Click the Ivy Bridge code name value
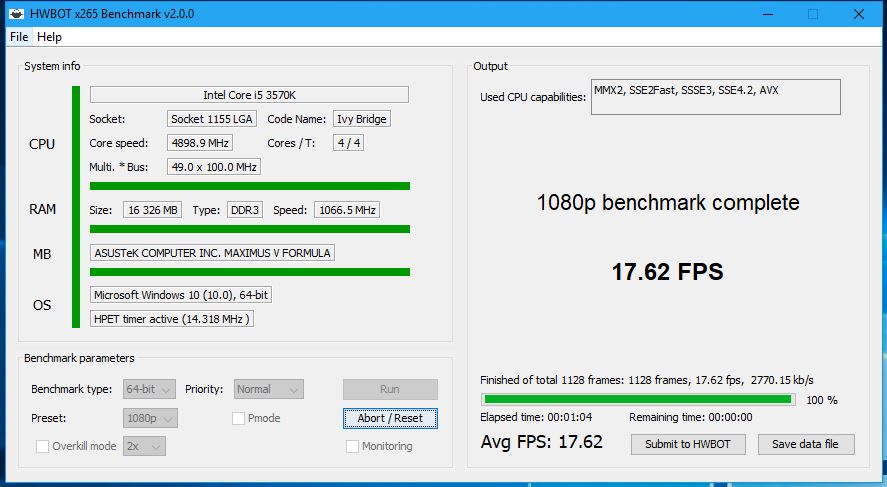Image resolution: width=887 pixels, height=487 pixels. tap(361, 119)
